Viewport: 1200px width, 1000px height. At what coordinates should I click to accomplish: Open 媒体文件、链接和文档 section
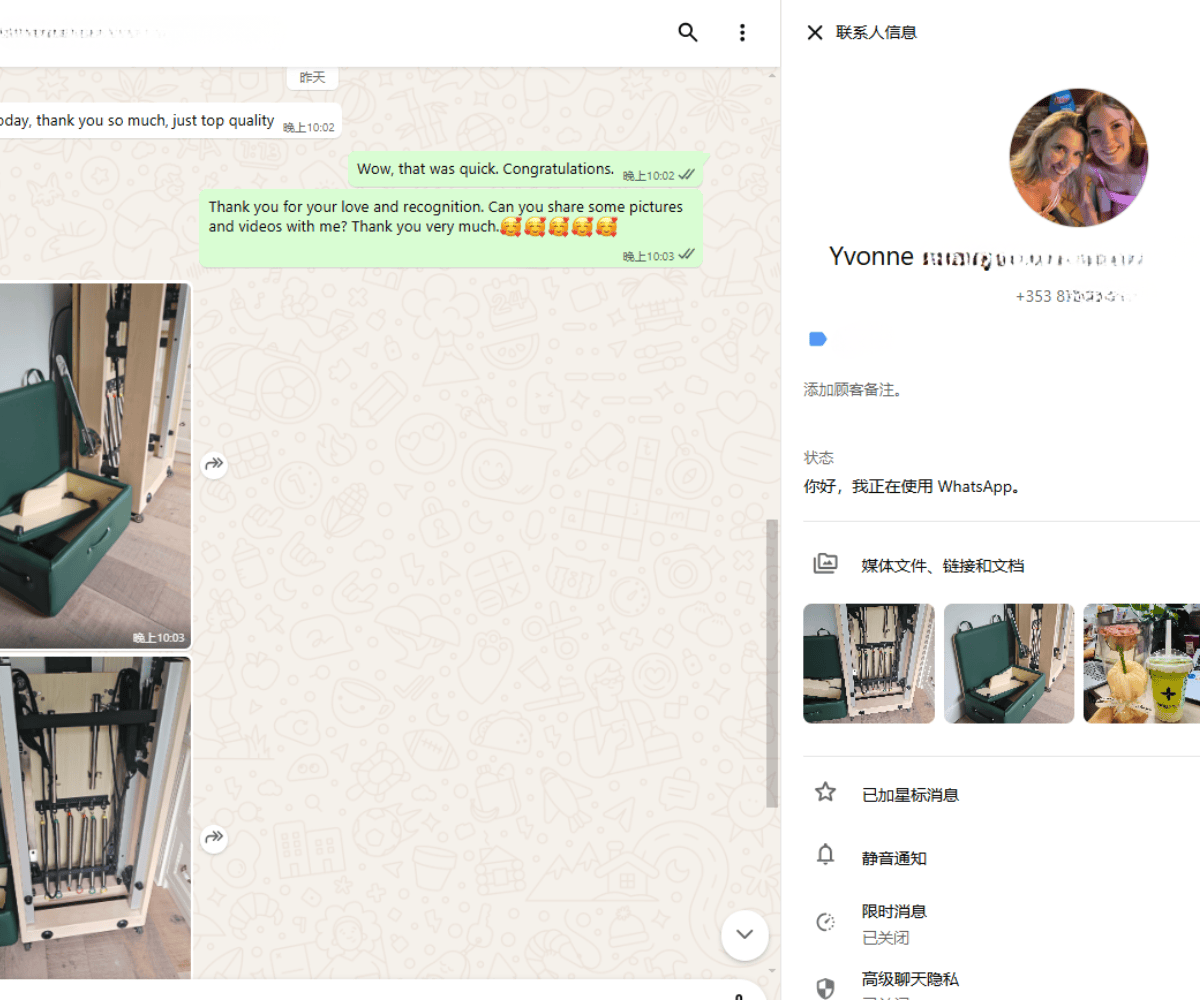pos(942,566)
